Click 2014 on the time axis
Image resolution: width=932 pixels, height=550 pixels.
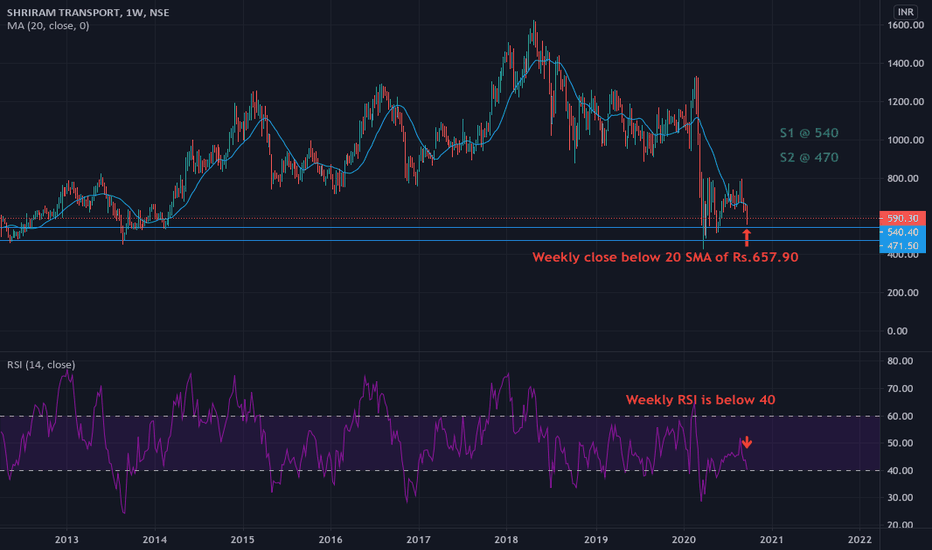point(155,540)
